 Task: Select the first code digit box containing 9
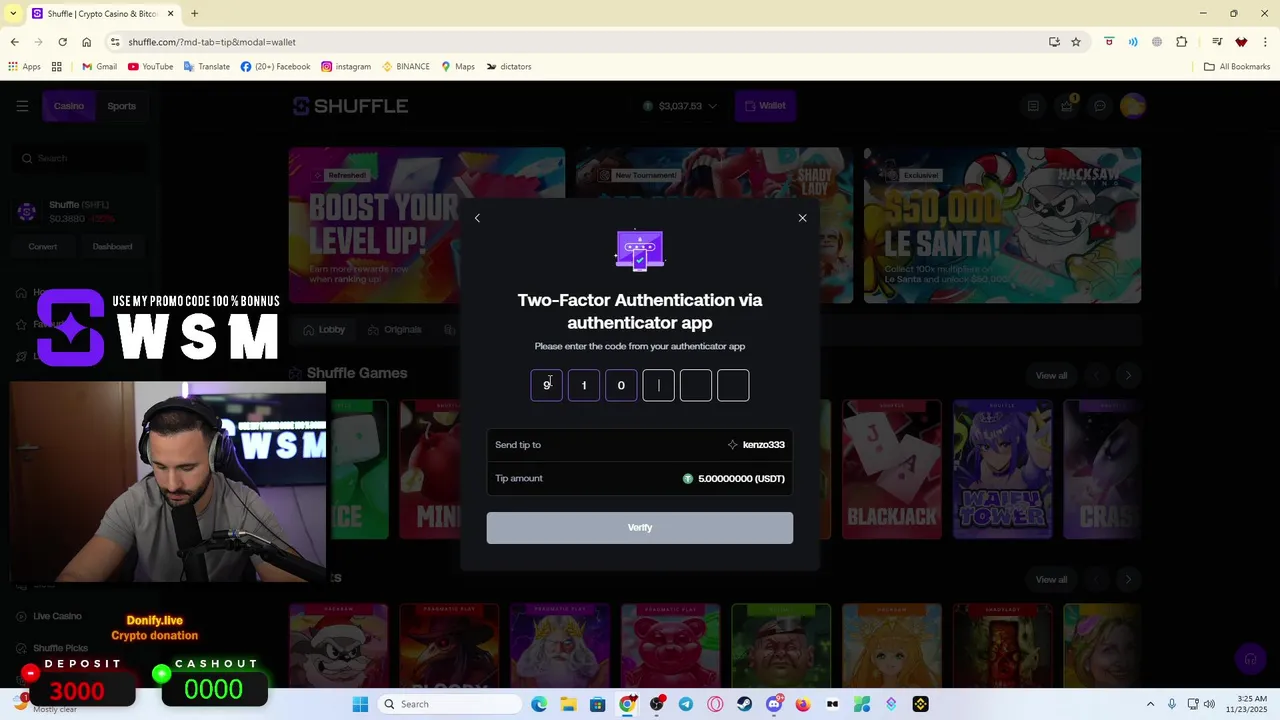(x=546, y=385)
